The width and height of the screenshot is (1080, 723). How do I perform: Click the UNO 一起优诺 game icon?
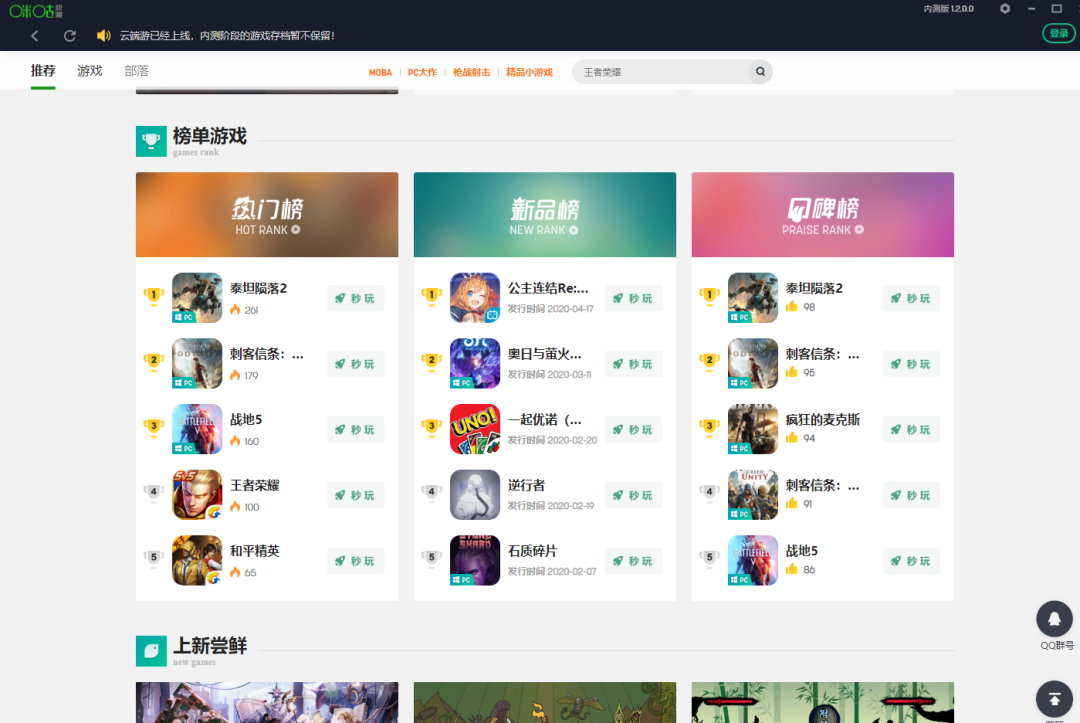point(475,429)
